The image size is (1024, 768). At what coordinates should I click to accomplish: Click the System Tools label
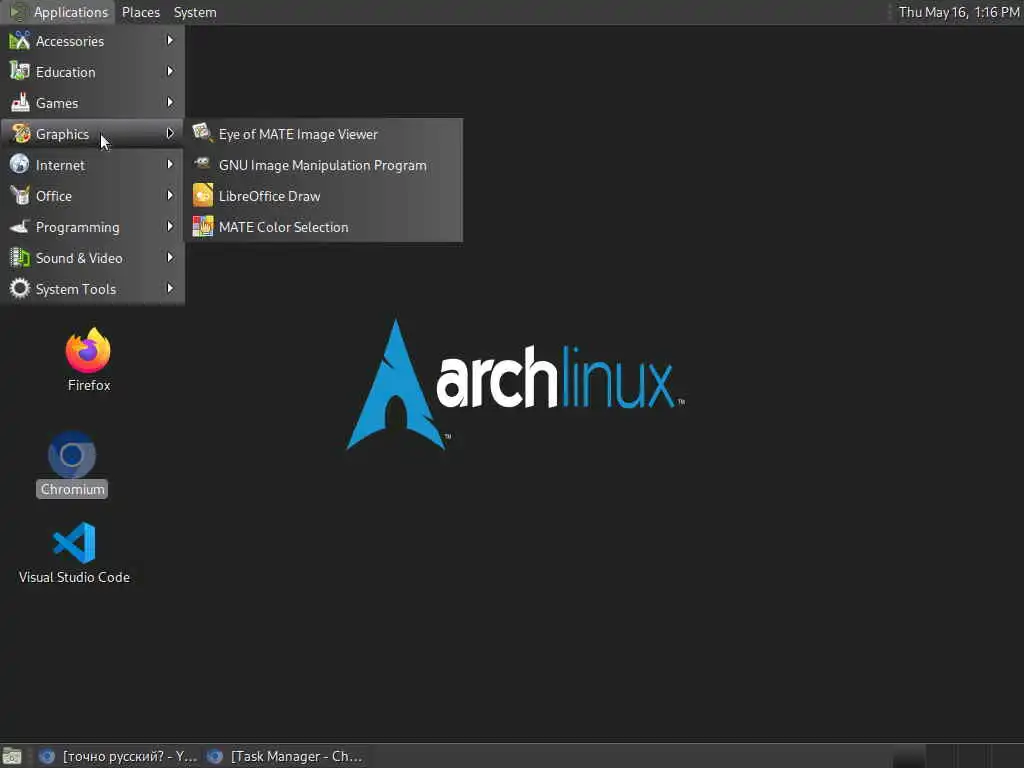76,289
